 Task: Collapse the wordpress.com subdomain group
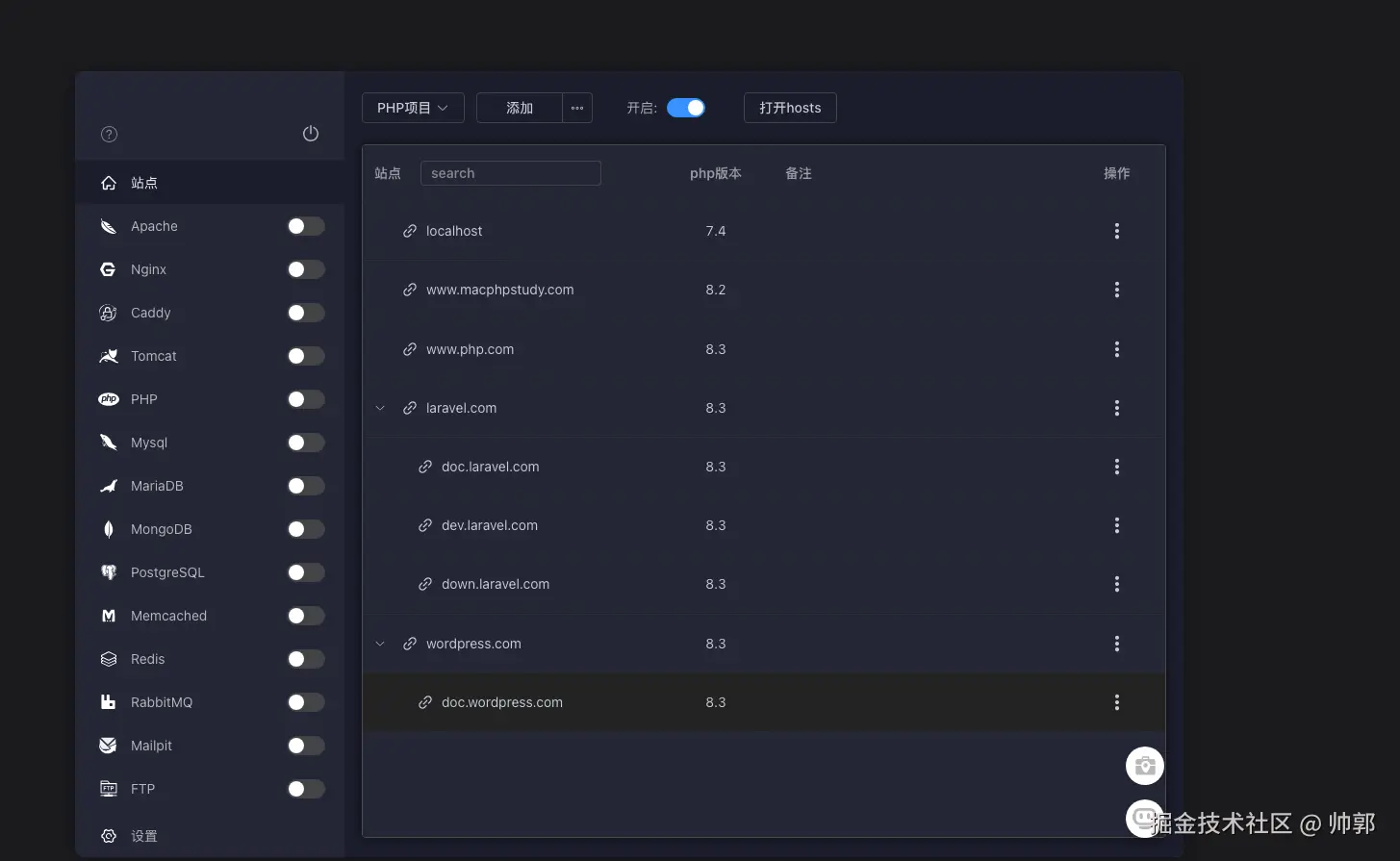pos(380,644)
